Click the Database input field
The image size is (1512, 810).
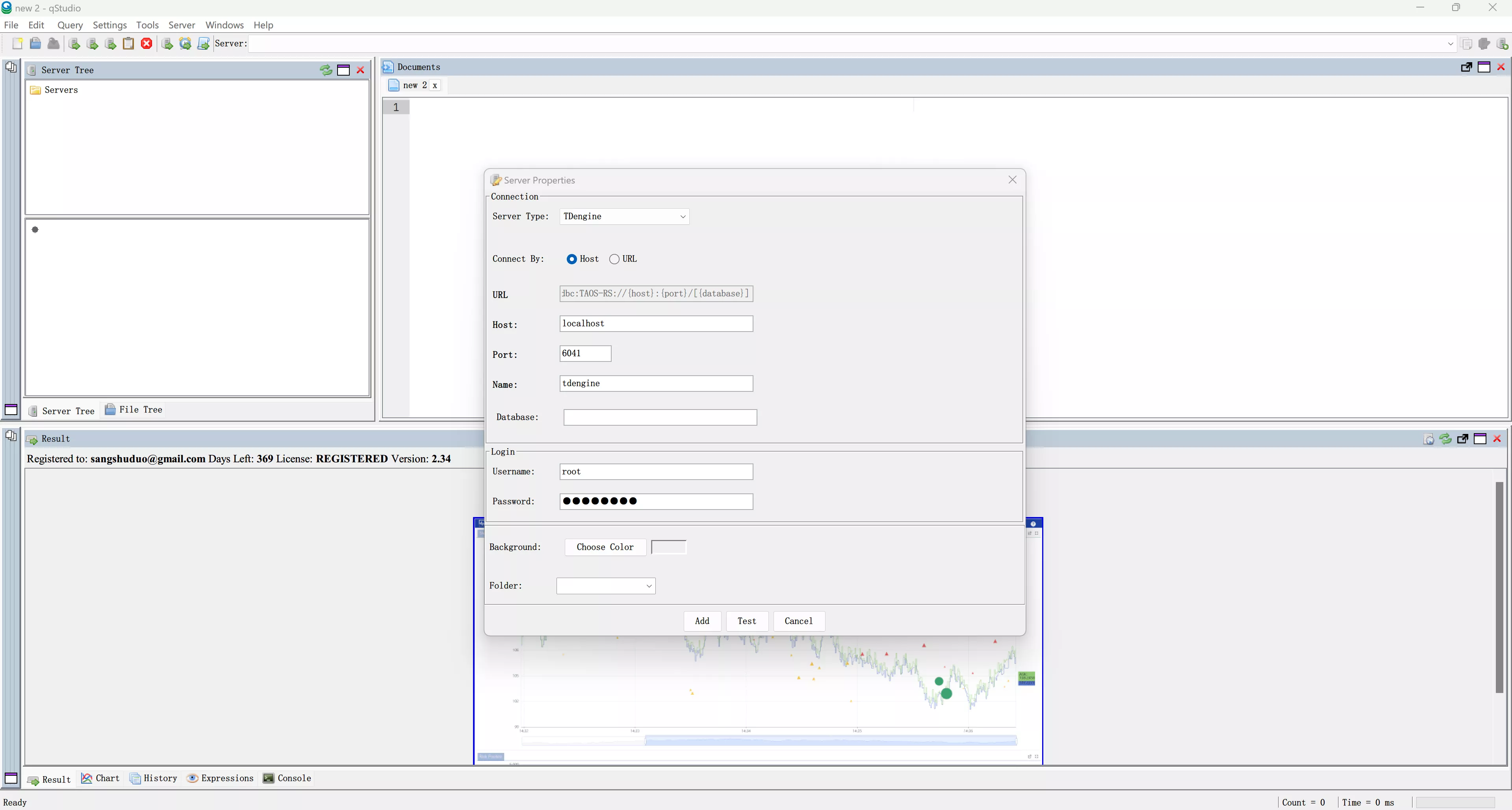pyautogui.click(x=659, y=417)
